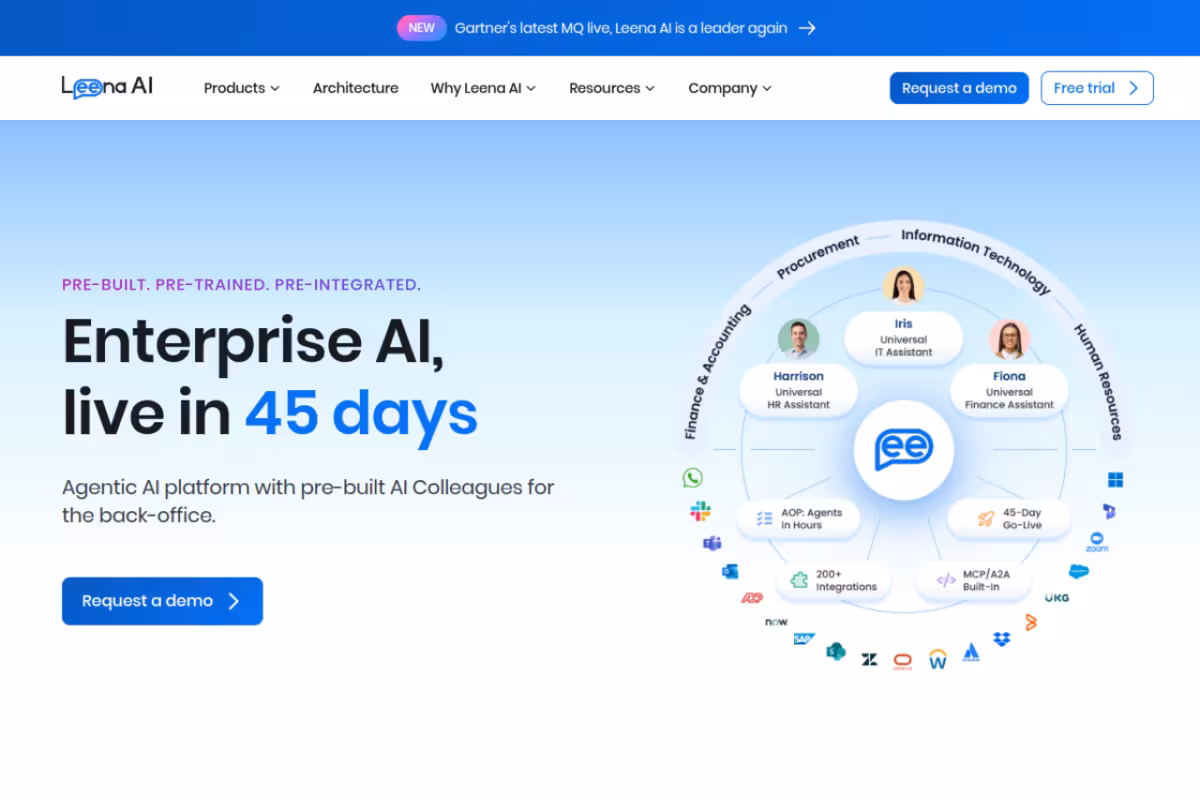Click the 'Iris Universal IT Assistant' card
This screenshot has height=800, width=1200.
[x=903, y=338]
